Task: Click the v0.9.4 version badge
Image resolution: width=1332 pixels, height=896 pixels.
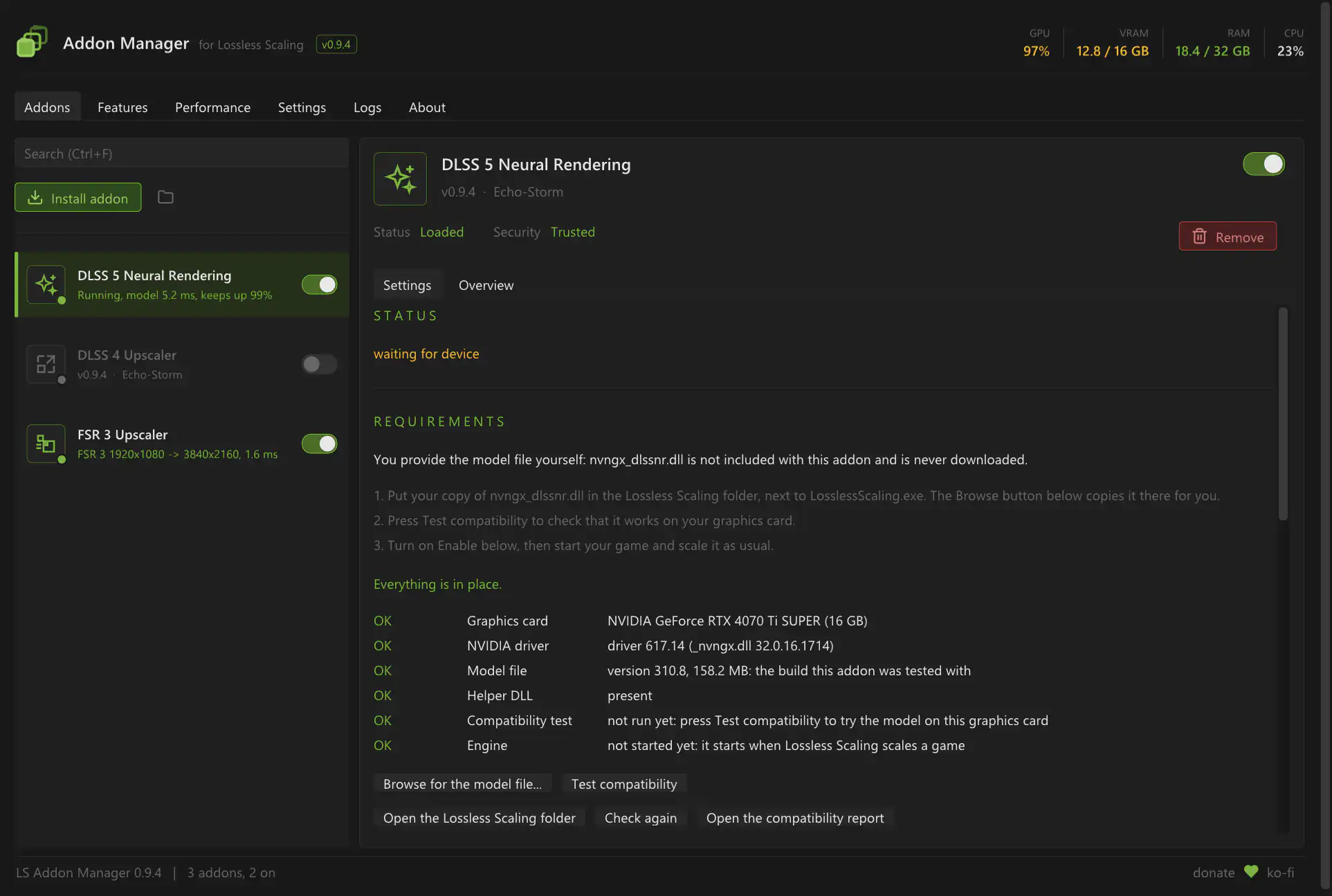Action: click(x=336, y=44)
